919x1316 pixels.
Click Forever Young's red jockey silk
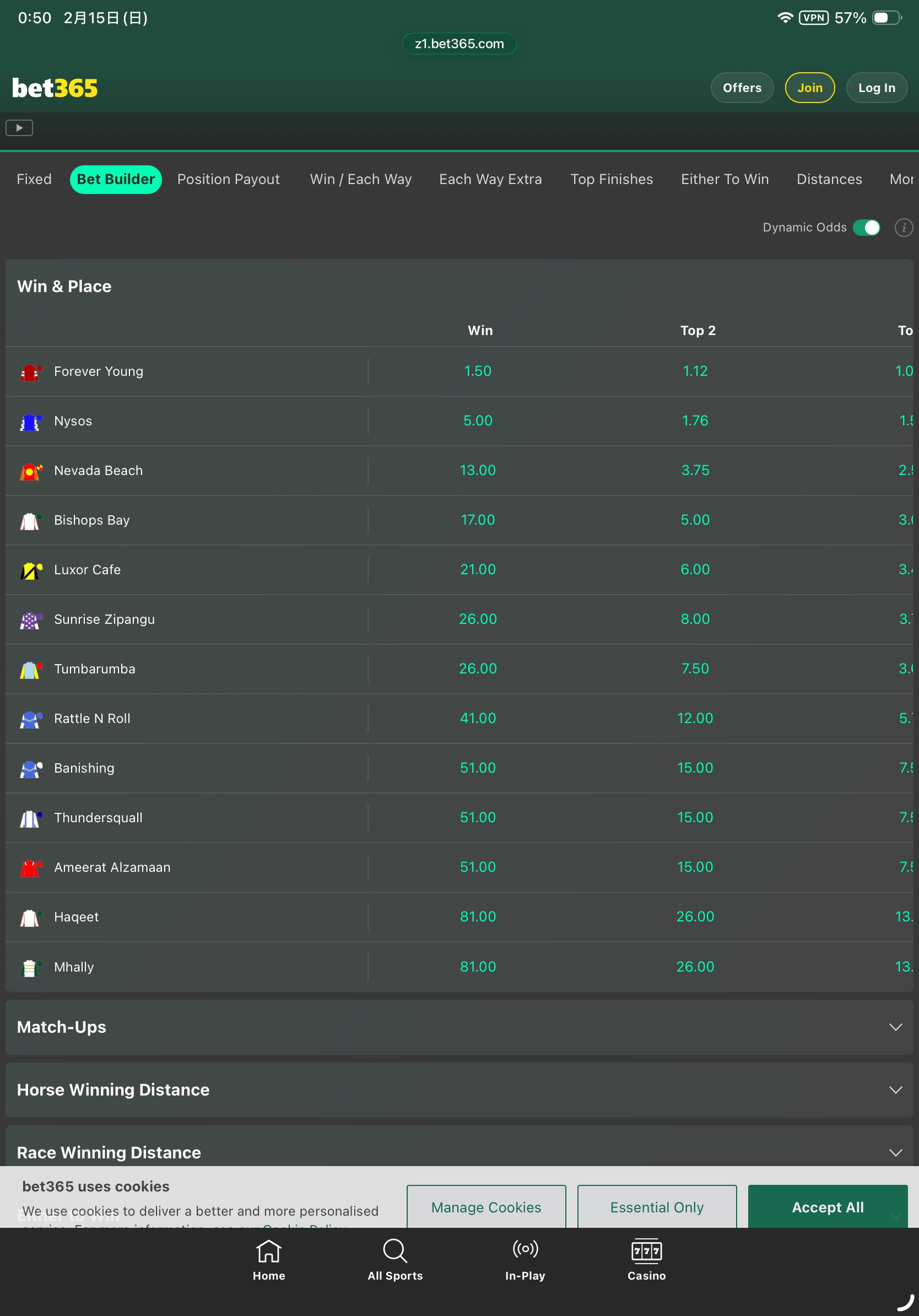[30, 372]
